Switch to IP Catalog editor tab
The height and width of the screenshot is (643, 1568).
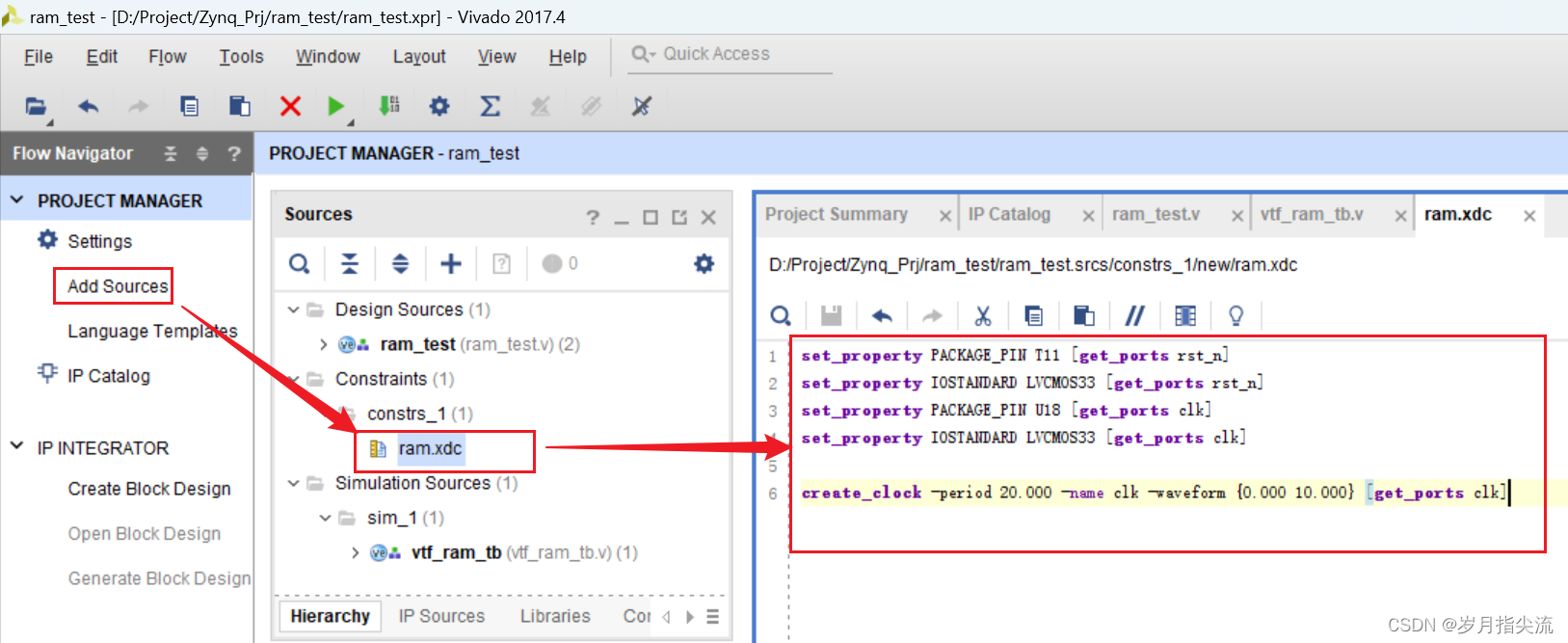pos(1009,214)
